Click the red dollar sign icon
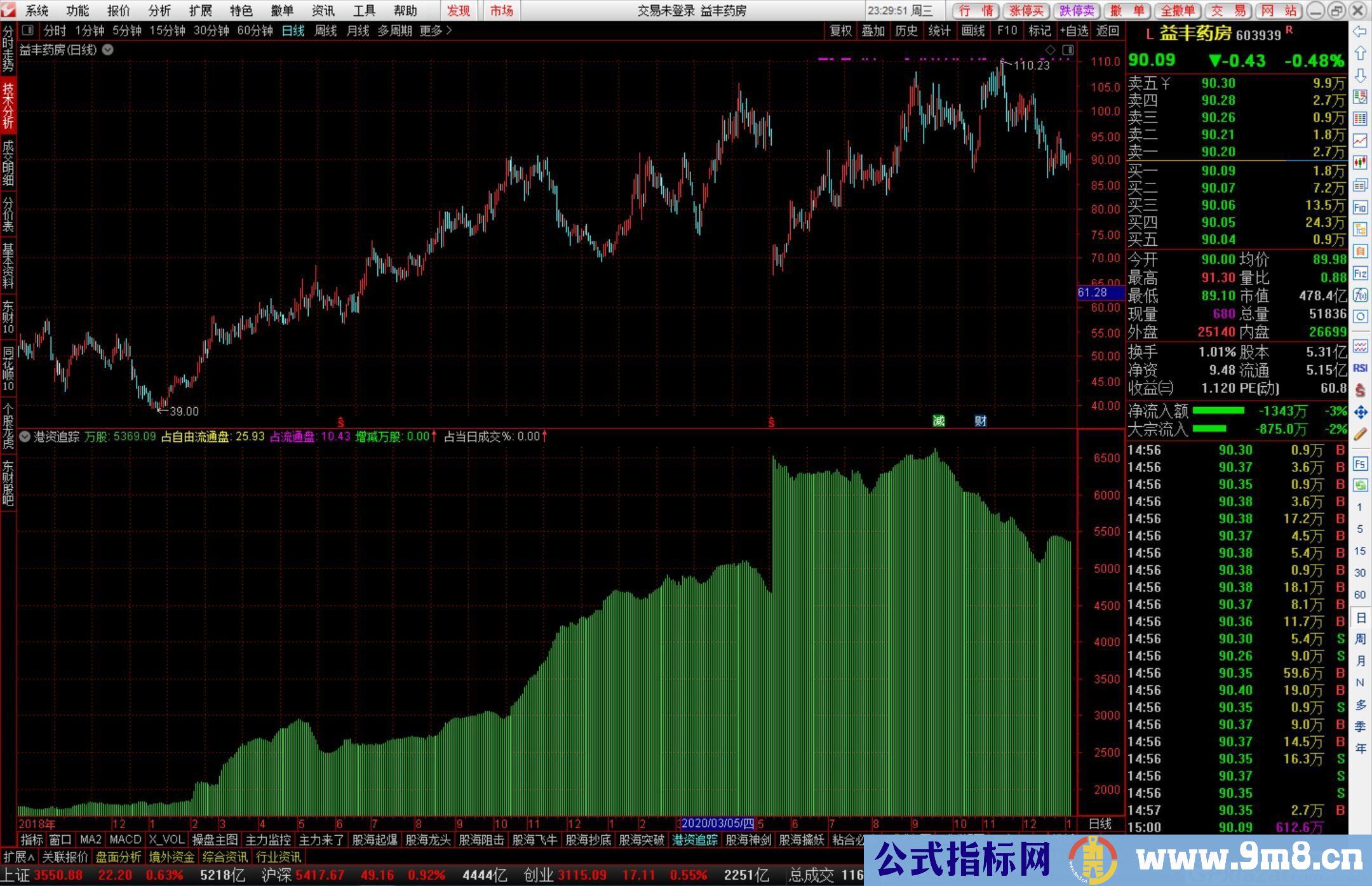This screenshot has width=1372, height=886. [x=1360, y=390]
